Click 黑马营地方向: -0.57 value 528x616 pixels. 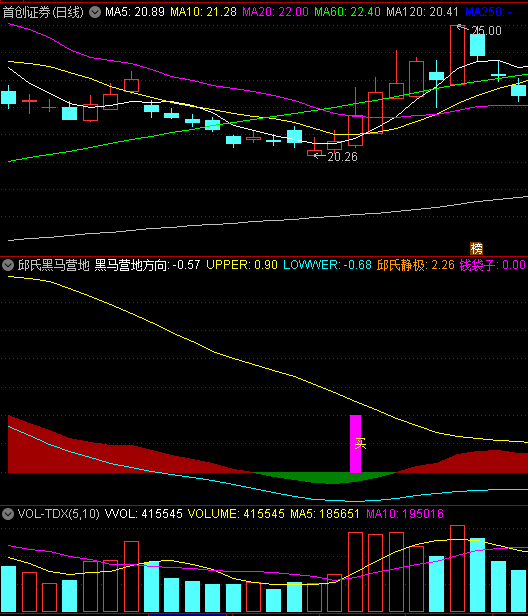[x=147, y=265]
